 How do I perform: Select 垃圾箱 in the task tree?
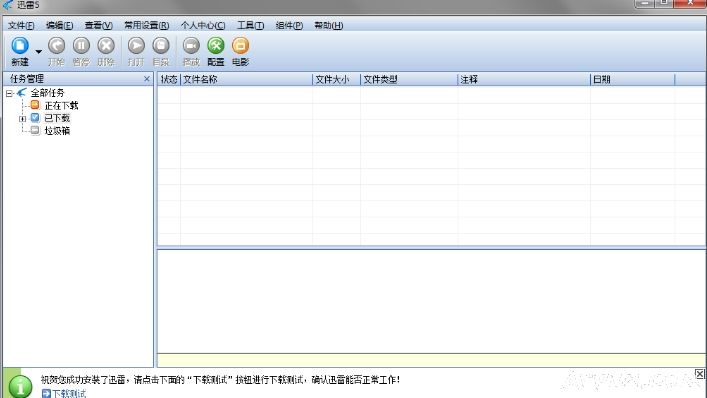(57, 131)
